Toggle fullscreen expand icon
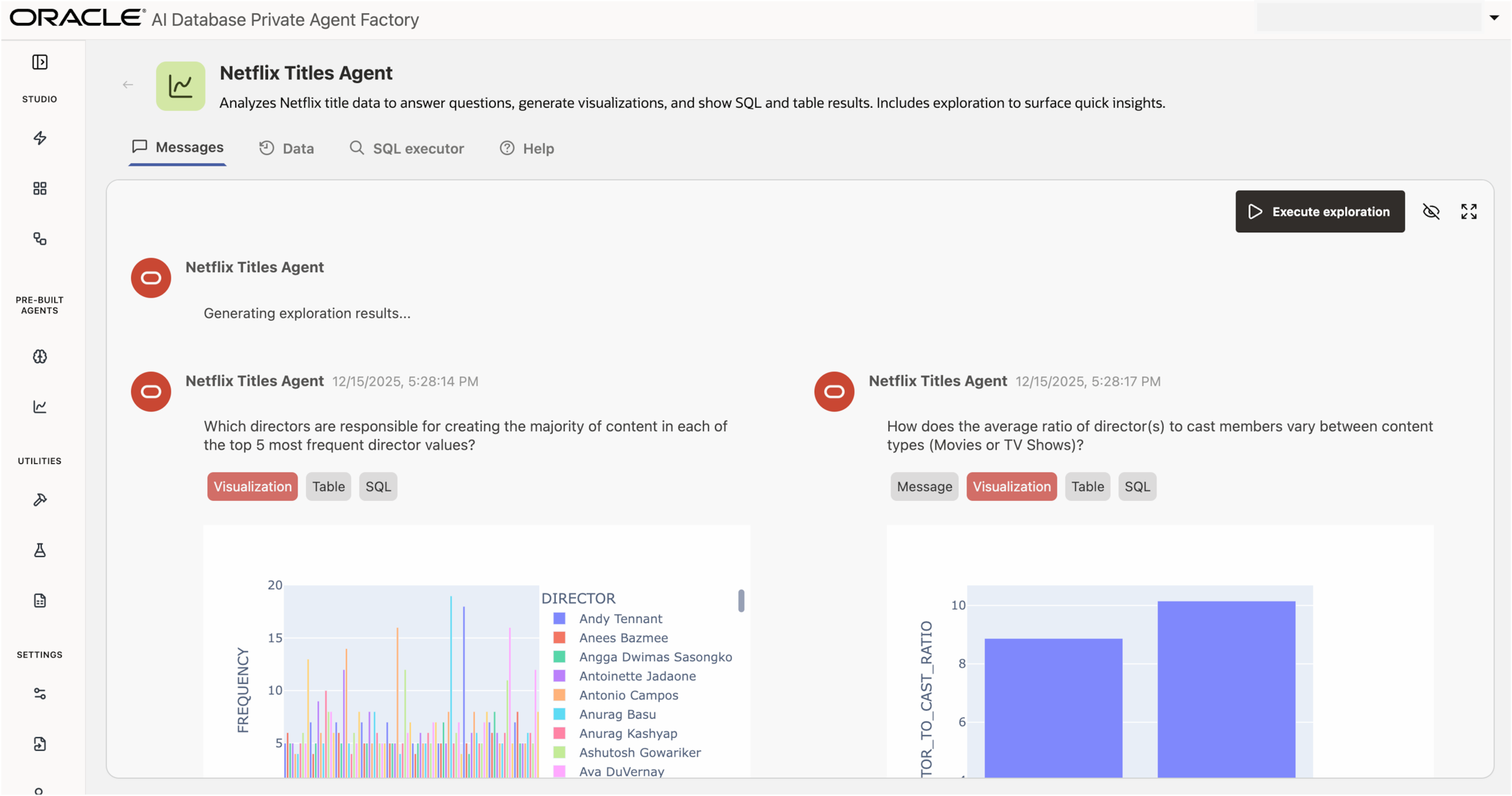 (x=1468, y=212)
